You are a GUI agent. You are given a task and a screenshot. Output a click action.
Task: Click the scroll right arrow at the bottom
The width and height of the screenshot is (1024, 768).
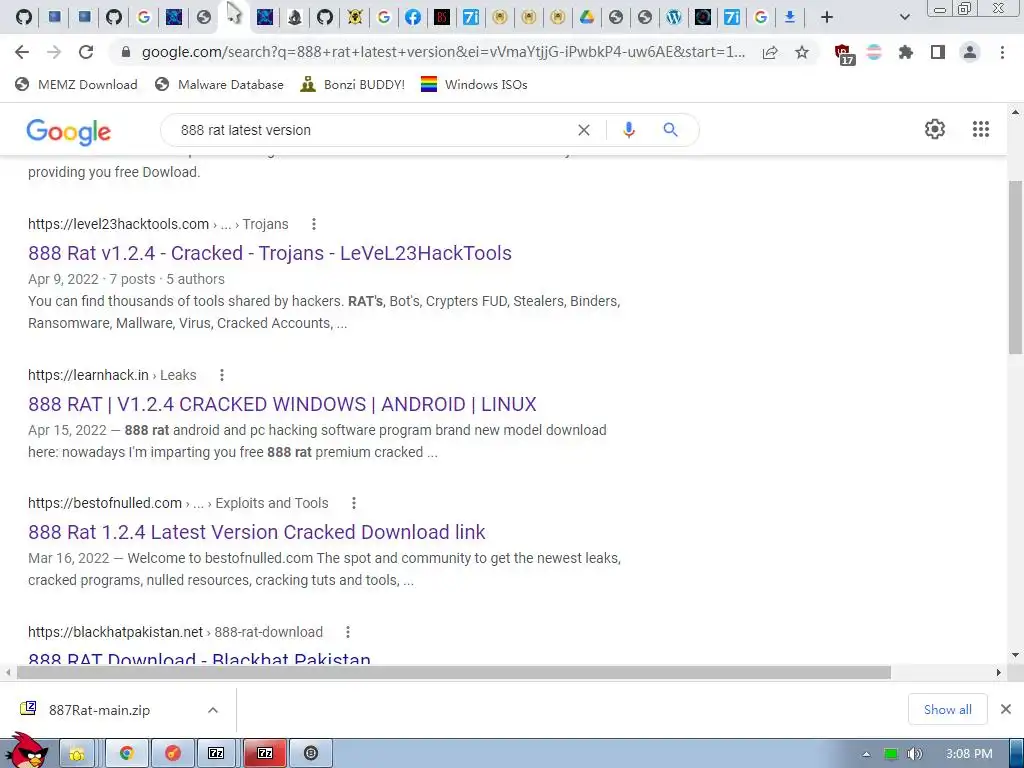pyautogui.click(x=999, y=672)
